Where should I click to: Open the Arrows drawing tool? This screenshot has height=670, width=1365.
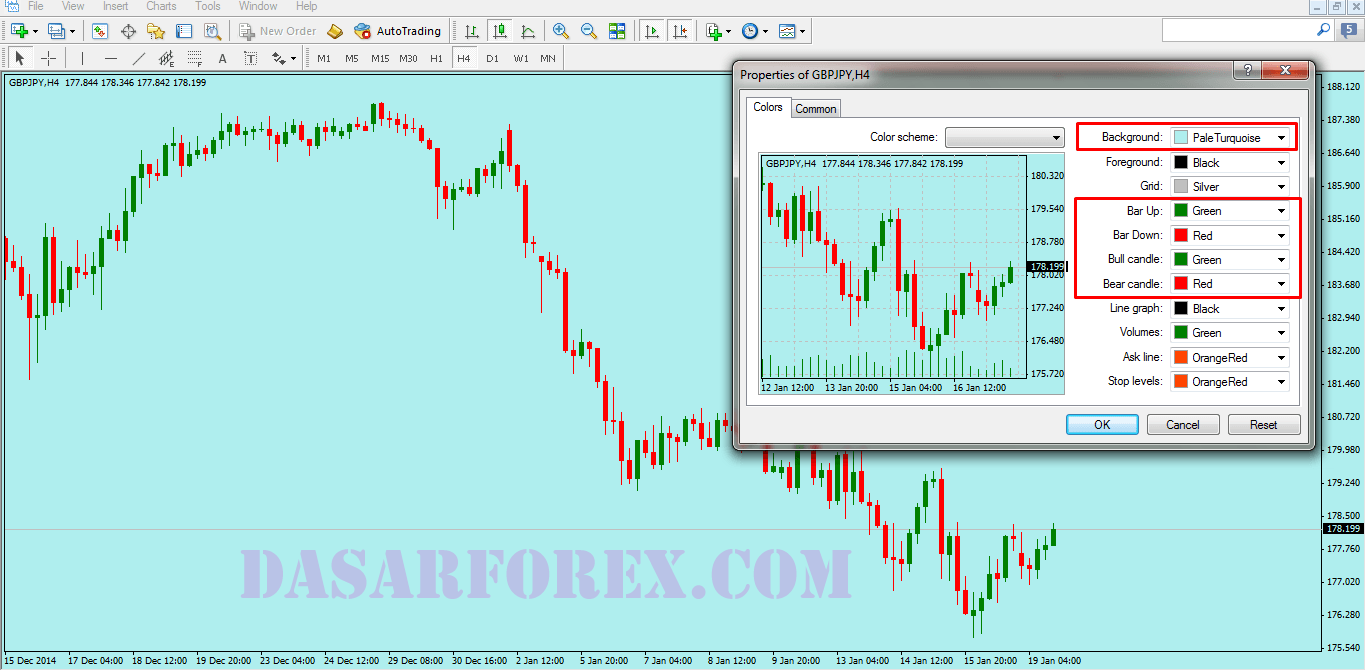tap(284, 58)
